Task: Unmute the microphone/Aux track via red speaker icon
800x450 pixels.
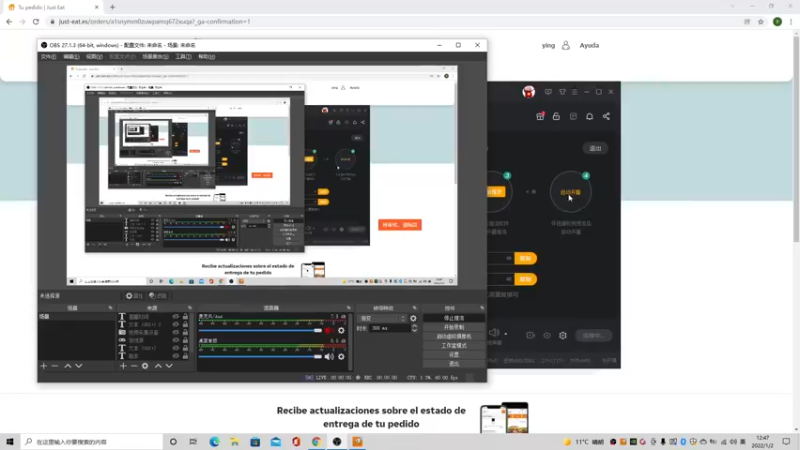Action: coord(329,331)
